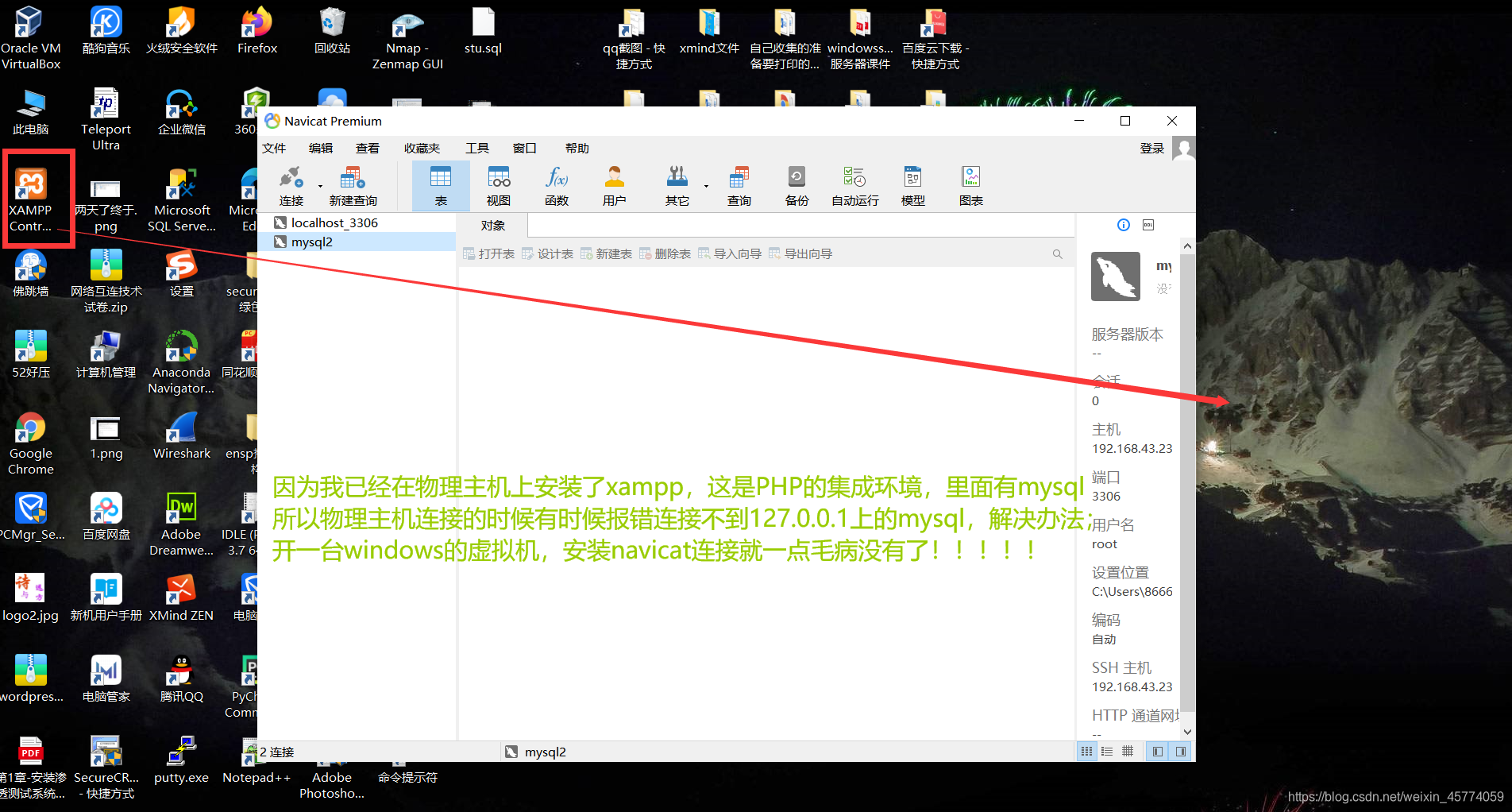Expand the 连接 dropdown arrow

(320, 186)
